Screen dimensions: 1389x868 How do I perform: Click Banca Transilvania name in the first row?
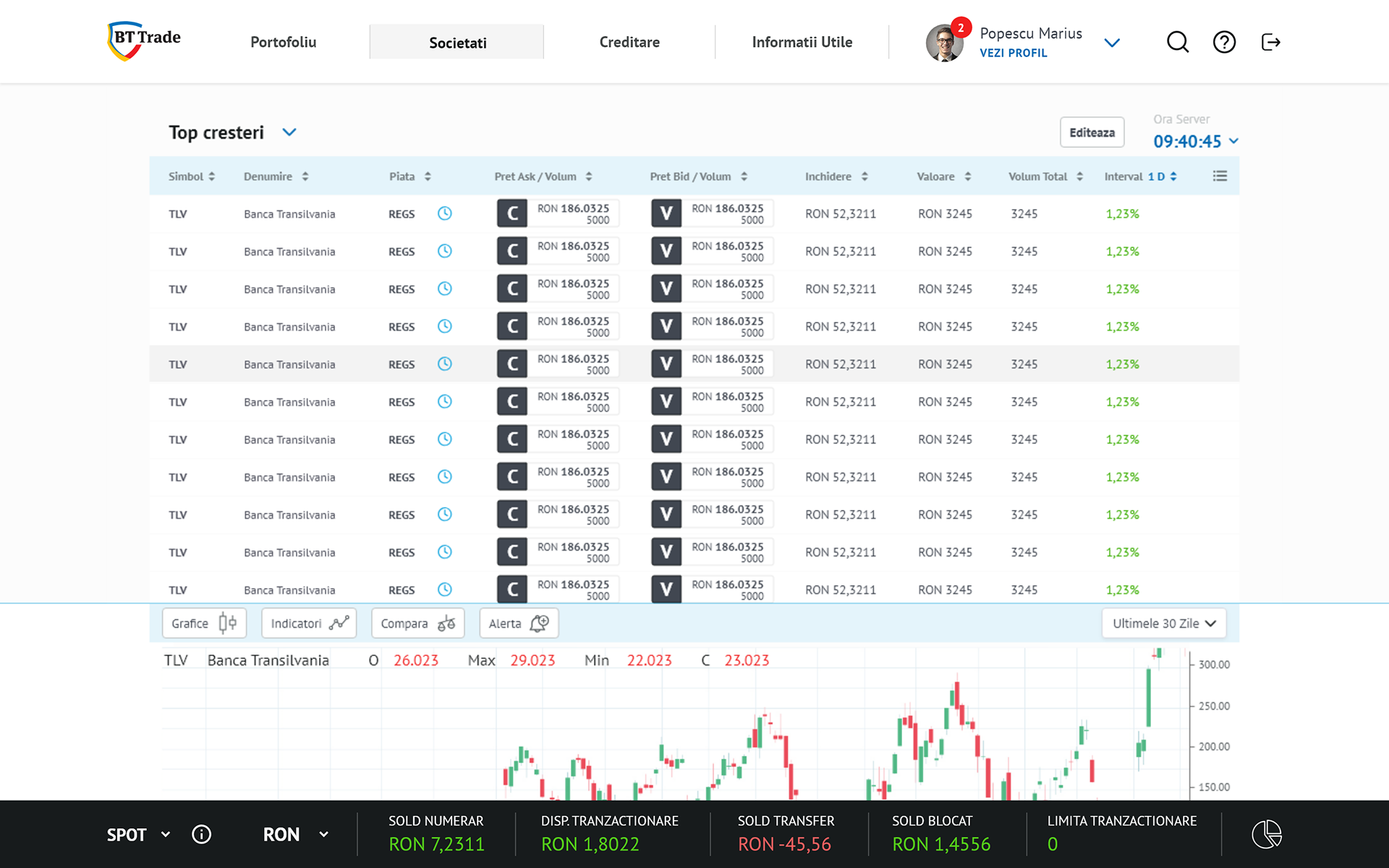(x=289, y=214)
